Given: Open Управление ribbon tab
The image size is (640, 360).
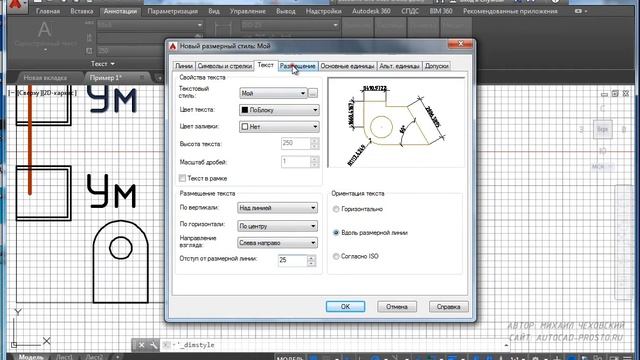Looking at the screenshot, I should coord(248,11).
